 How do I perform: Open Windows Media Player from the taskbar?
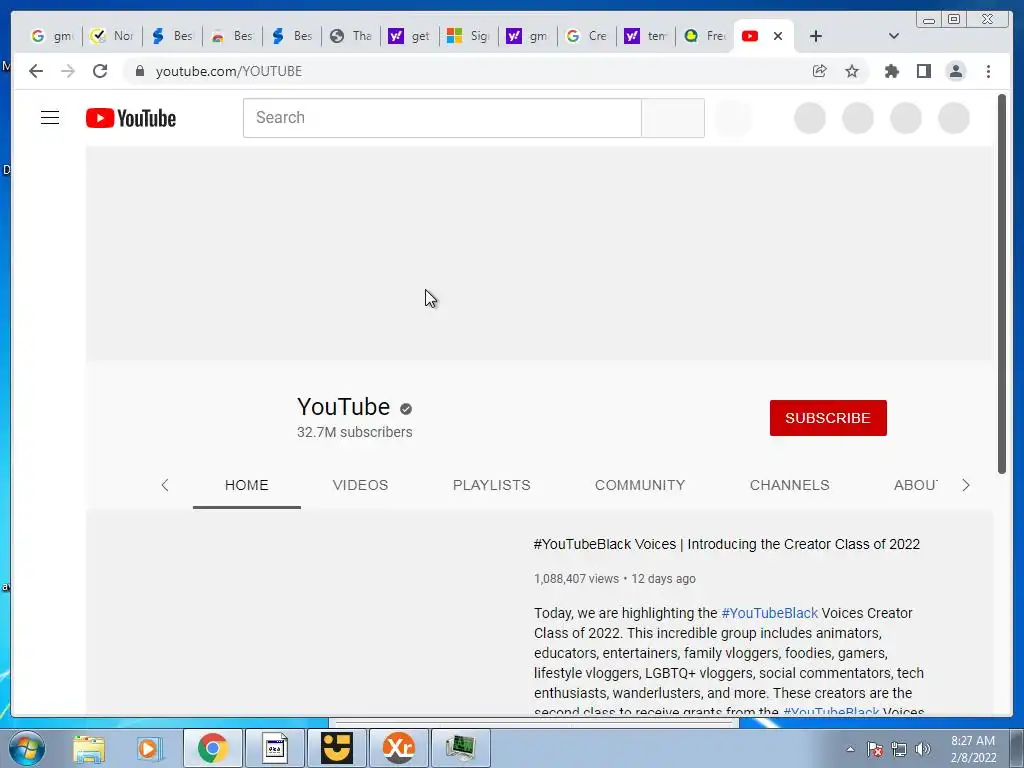coord(149,748)
